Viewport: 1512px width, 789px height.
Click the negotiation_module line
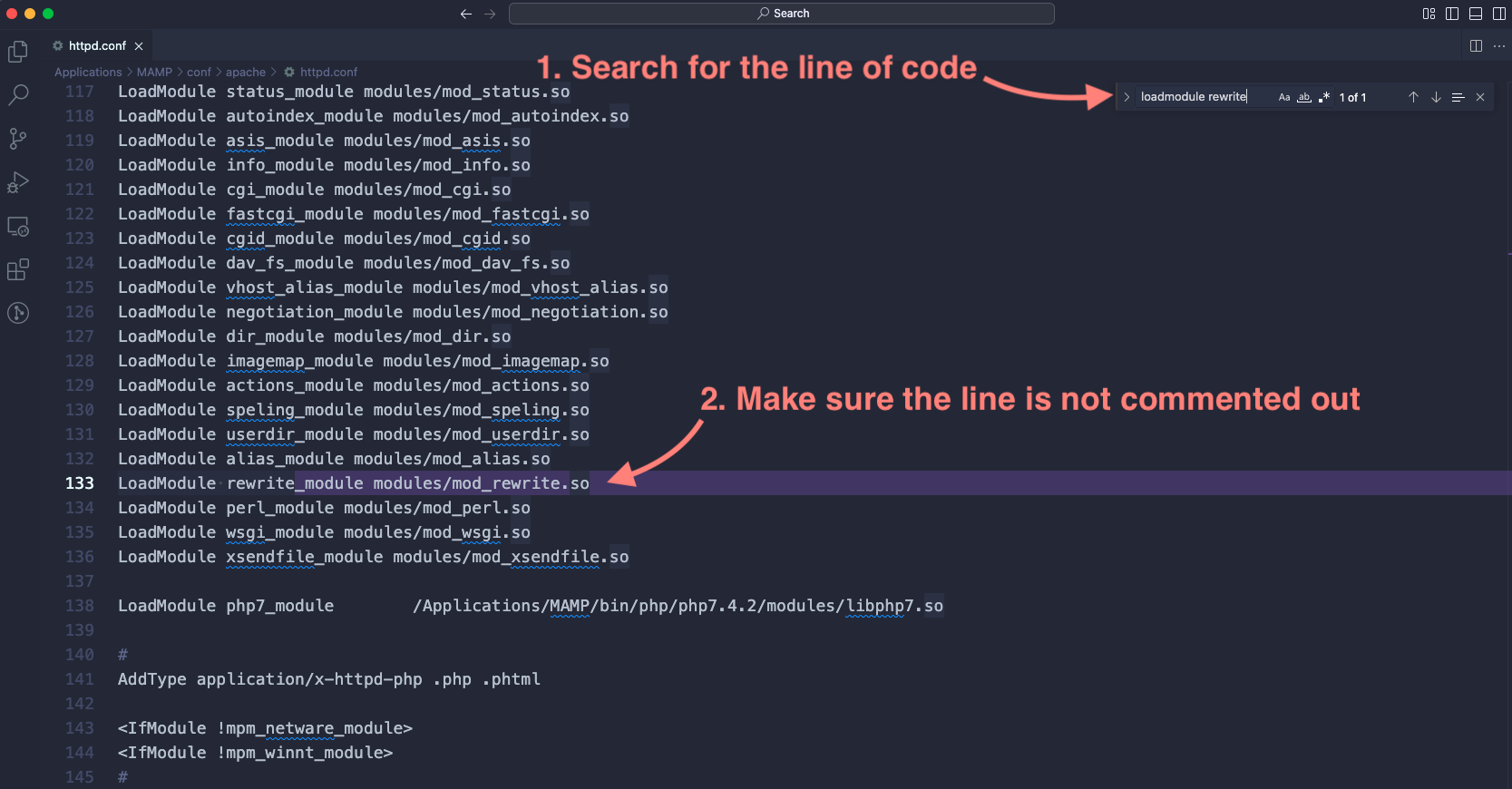coord(393,312)
